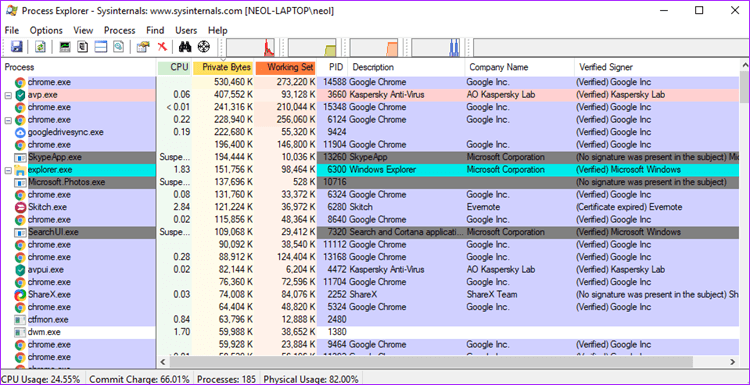Click 'CPU Usage: 24.55%' in status bar

pyautogui.click(x=42, y=379)
